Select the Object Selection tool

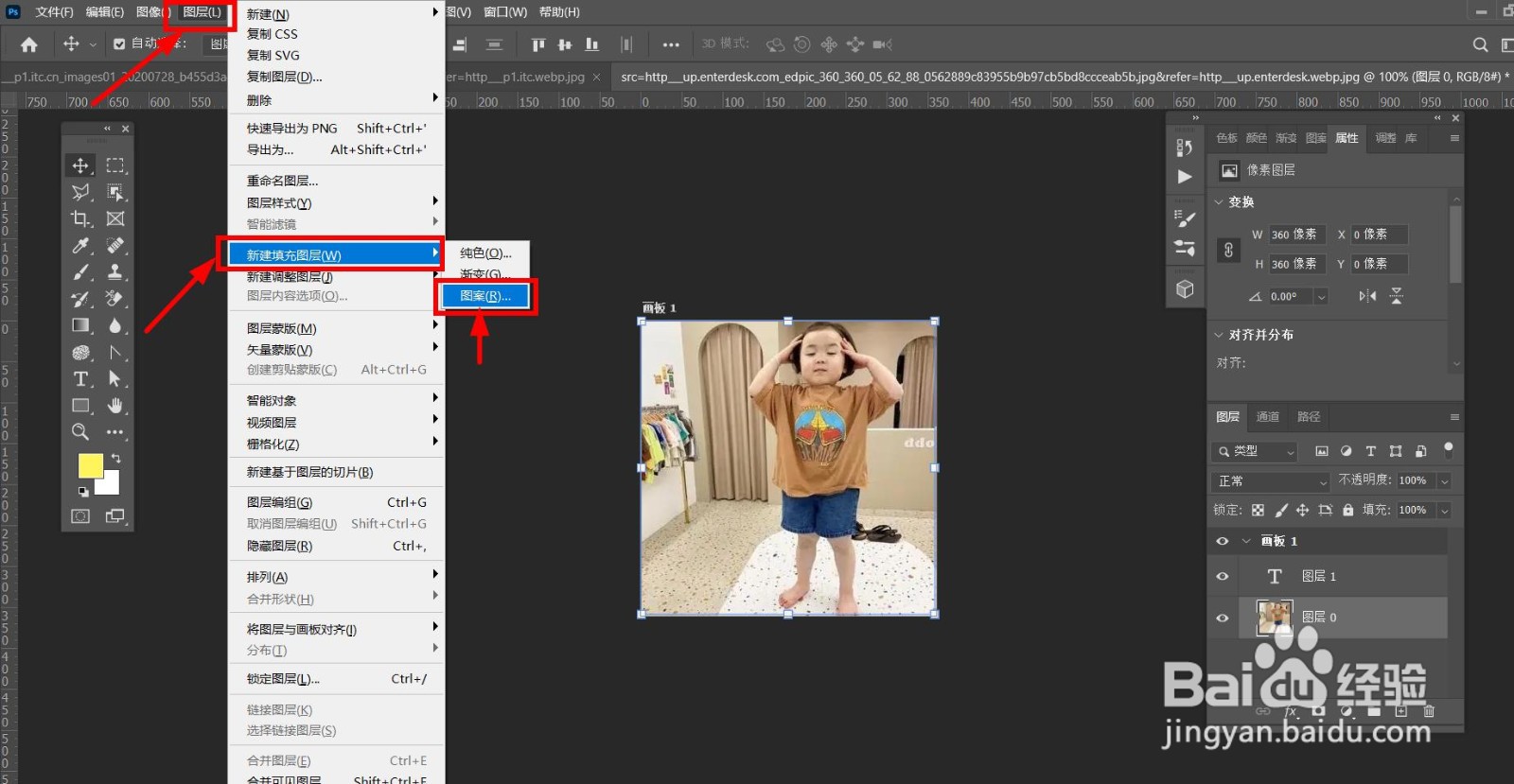click(x=115, y=192)
